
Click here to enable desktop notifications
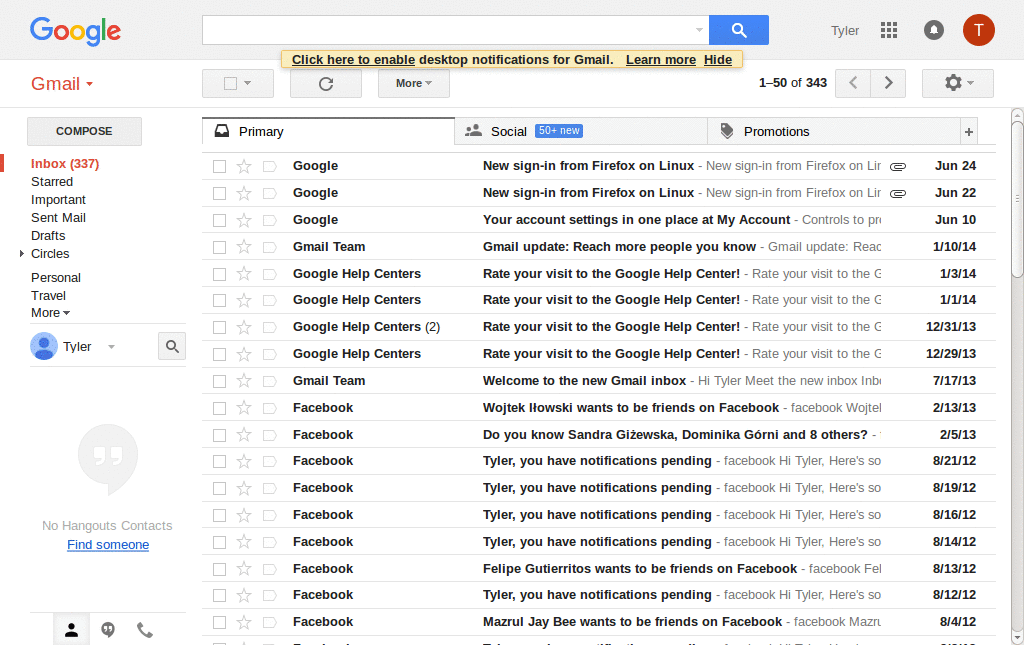coord(353,59)
